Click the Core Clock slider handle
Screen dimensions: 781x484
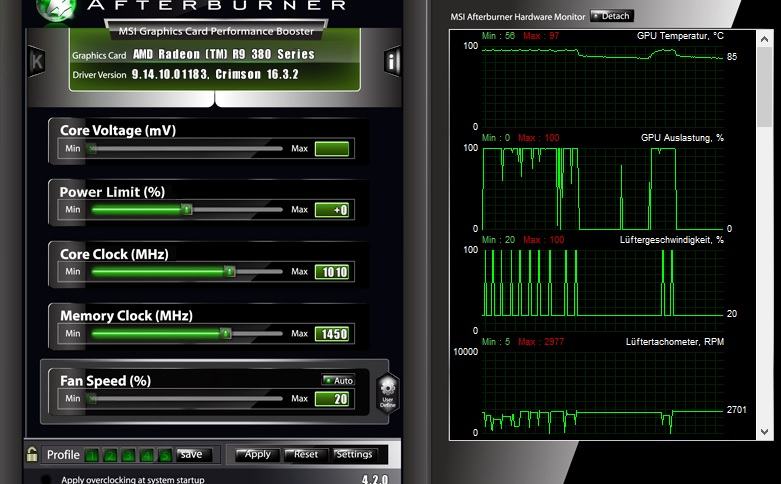coord(229,271)
